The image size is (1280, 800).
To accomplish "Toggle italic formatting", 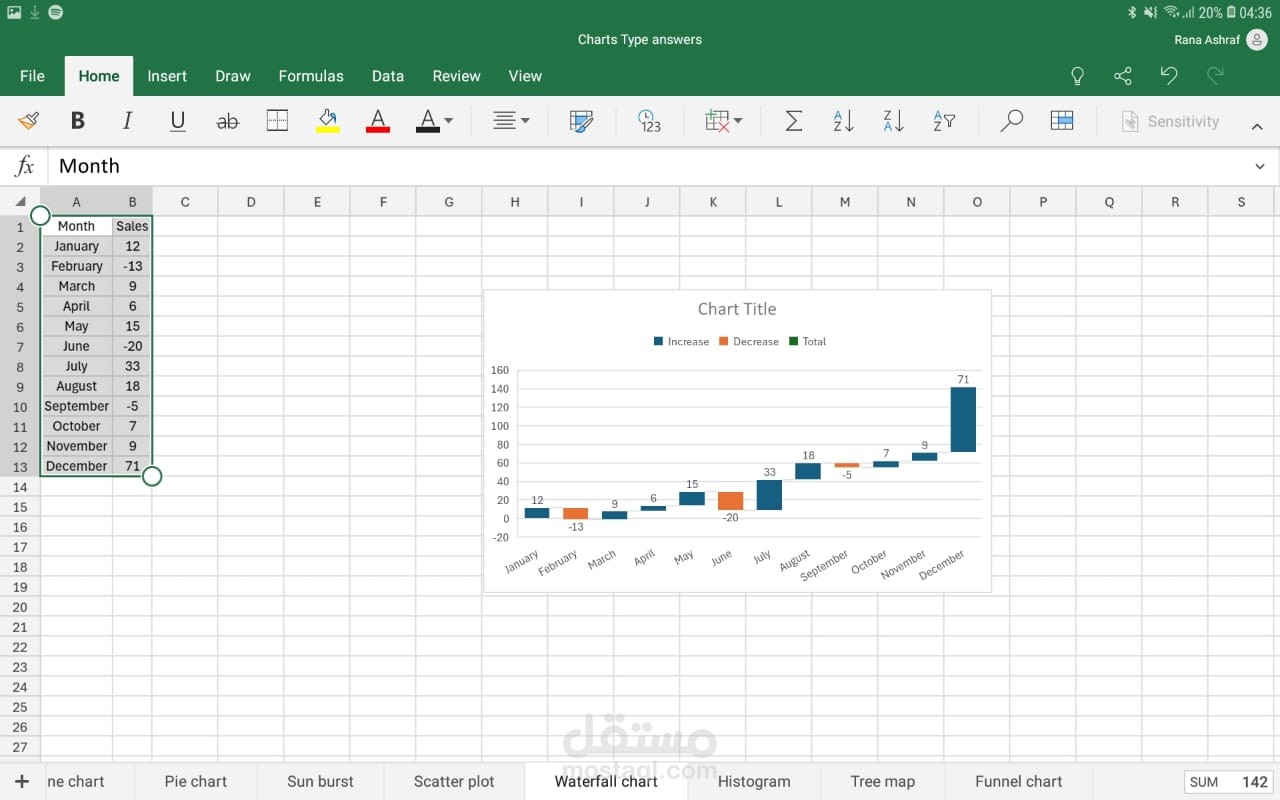I will click(127, 121).
